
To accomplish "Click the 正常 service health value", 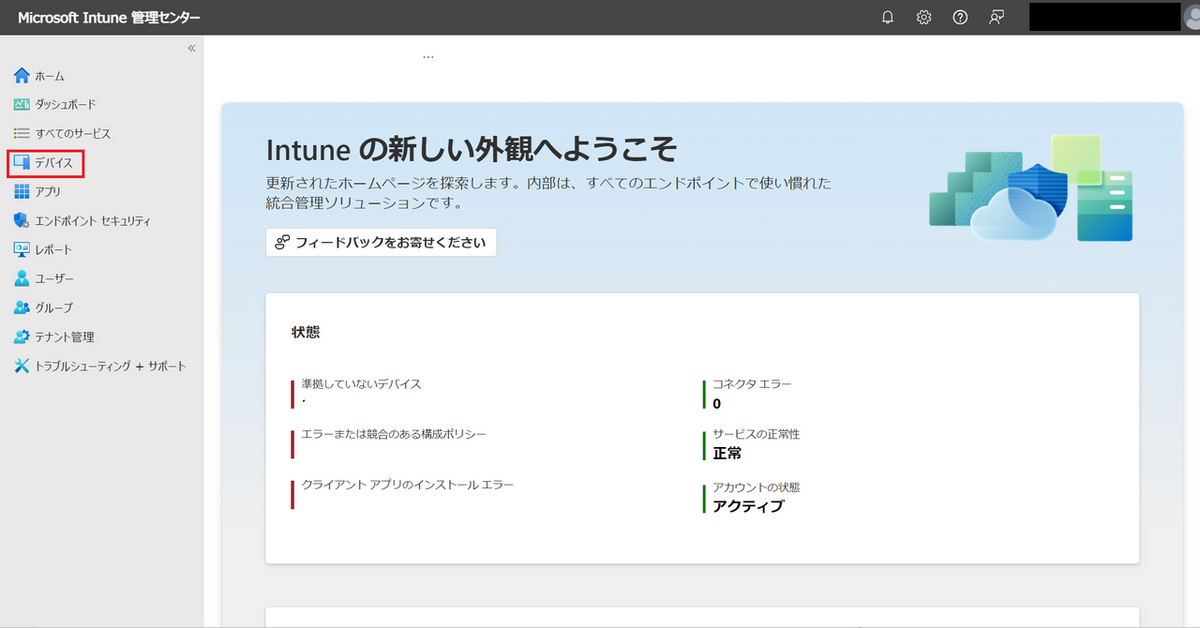I will coord(727,453).
